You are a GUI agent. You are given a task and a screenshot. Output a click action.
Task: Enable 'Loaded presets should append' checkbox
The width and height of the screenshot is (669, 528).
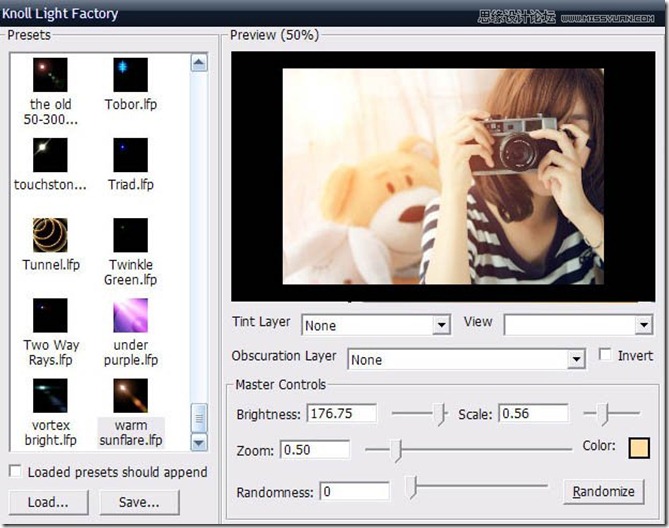point(15,471)
